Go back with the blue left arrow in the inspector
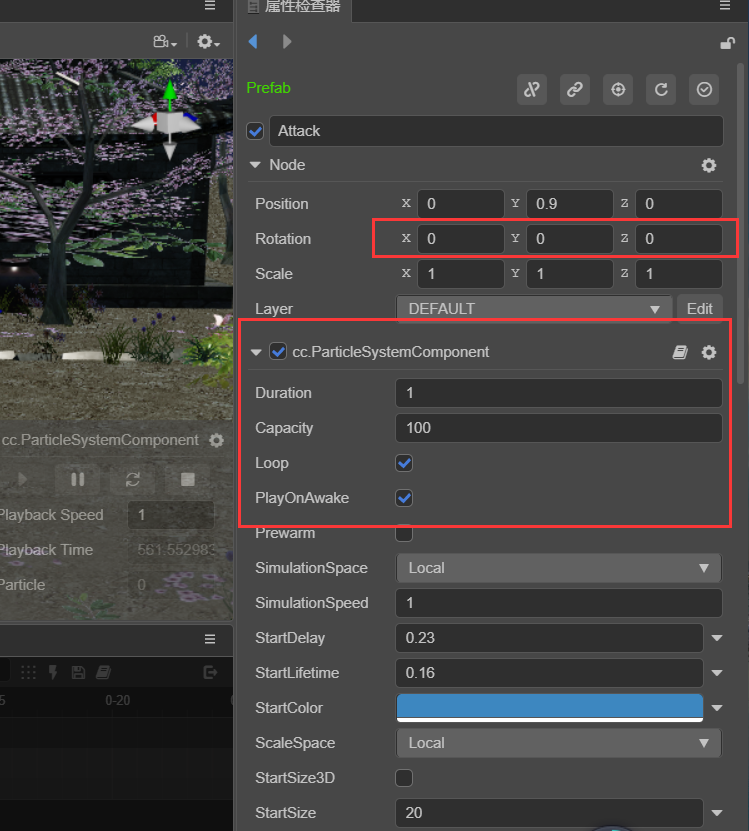749x831 pixels. tap(253, 41)
